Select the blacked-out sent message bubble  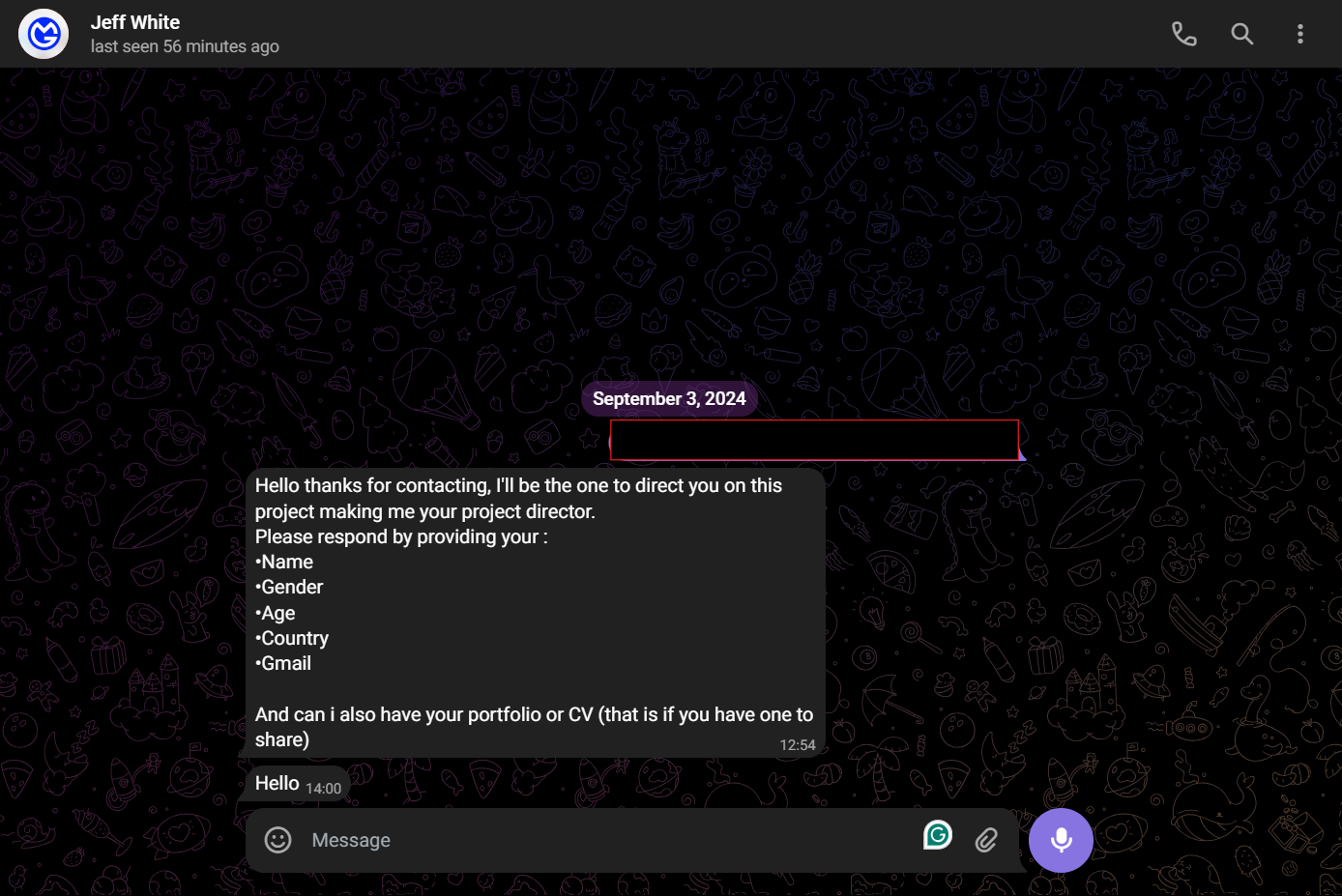click(x=814, y=440)
